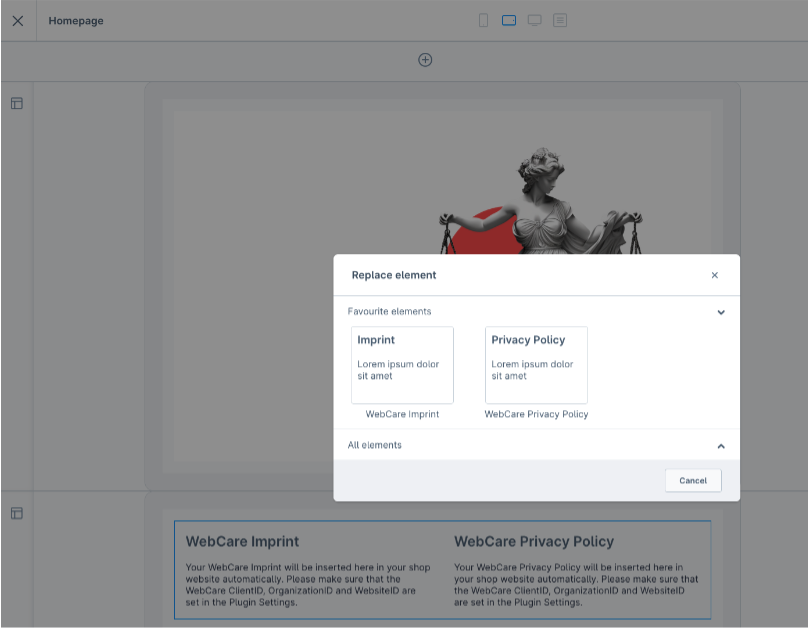Collapse the Favourite elements section

tap(720, 312)
